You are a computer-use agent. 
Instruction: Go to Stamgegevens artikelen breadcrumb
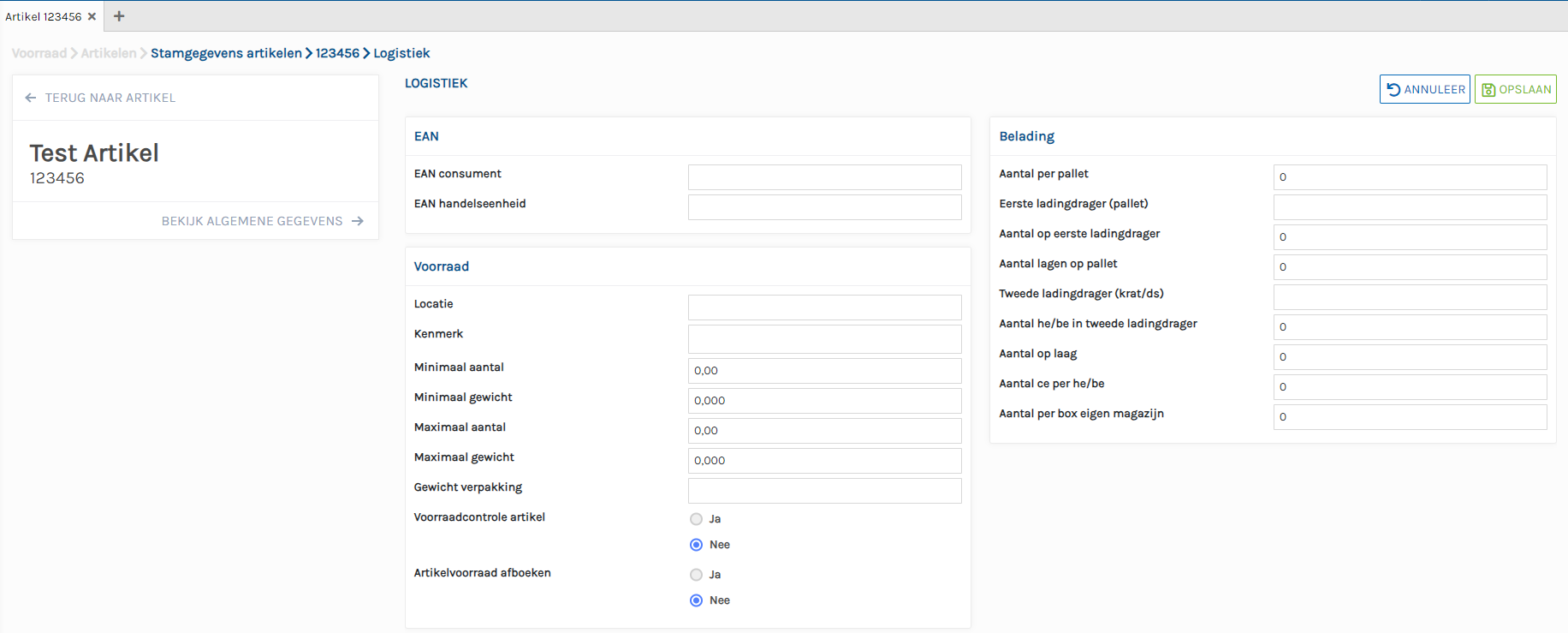tap(226, 53)
